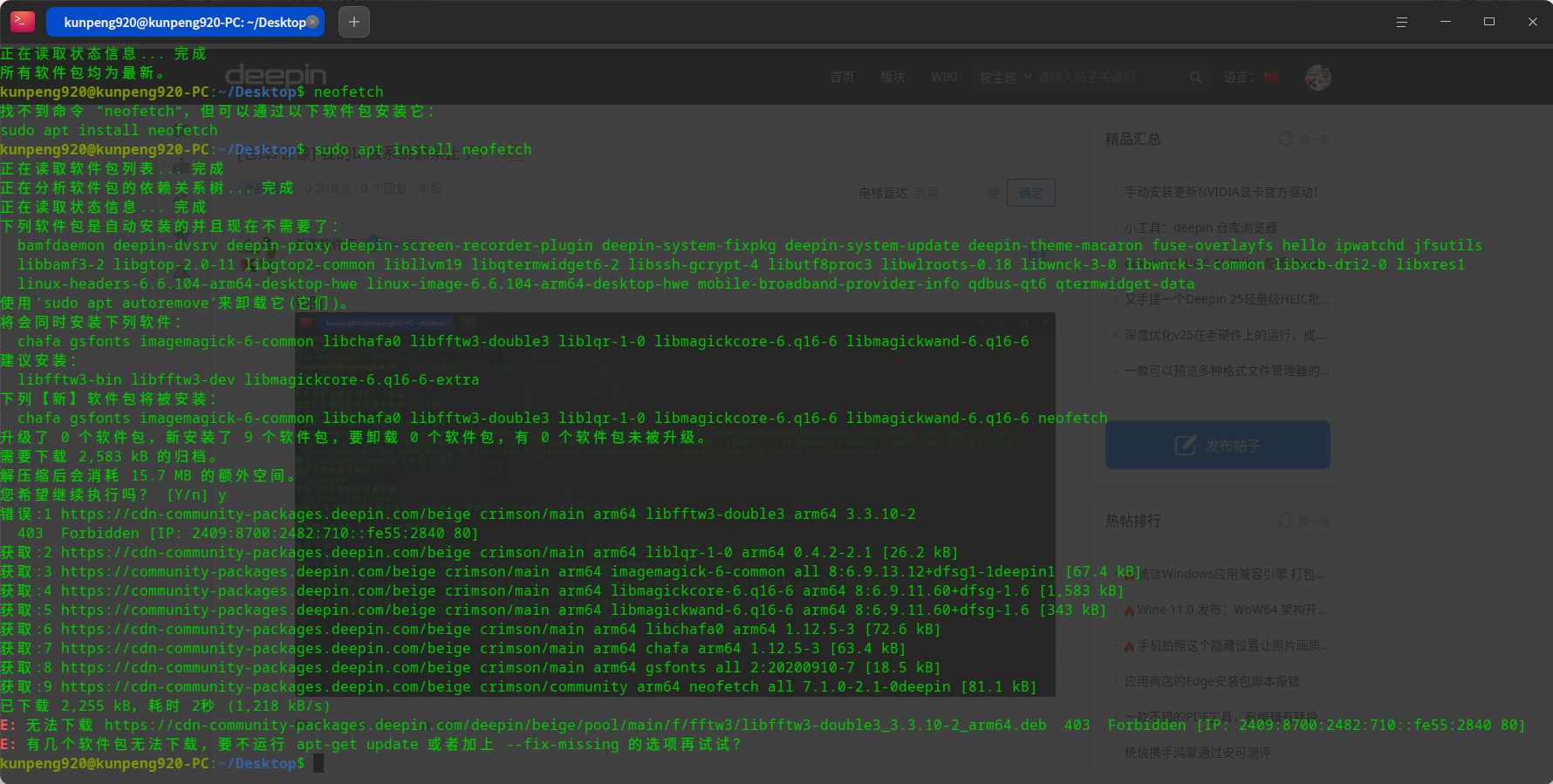
Task: Click the 发布帖子 button in forum behind
Action: (x=1218, y=446)
